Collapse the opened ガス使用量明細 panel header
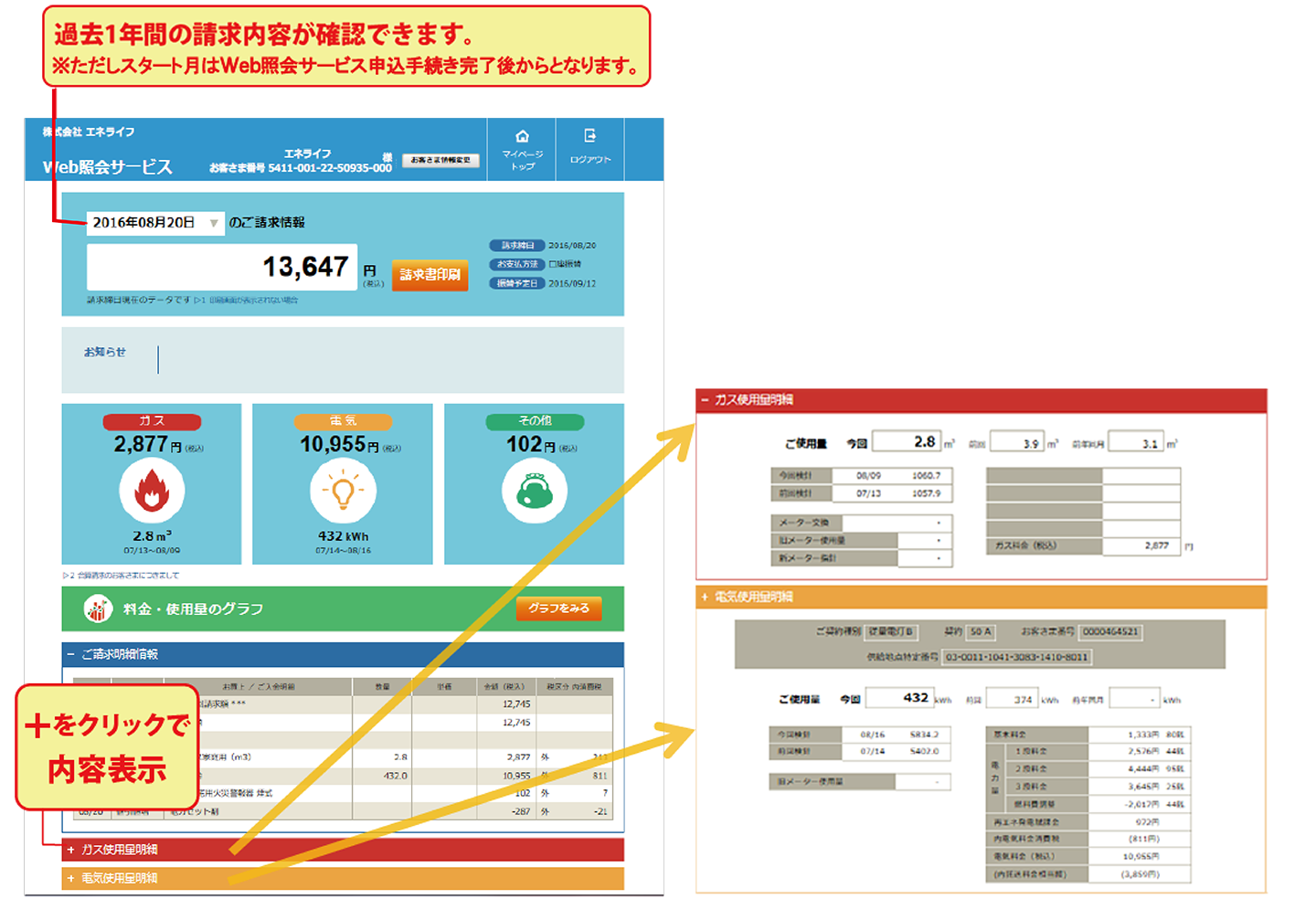The image size is (1316, 899). click(x=982, y=400)
